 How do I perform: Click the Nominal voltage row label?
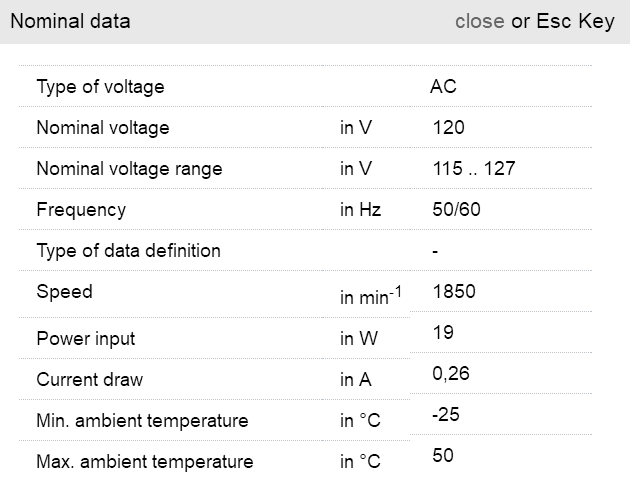coord(103,128)
